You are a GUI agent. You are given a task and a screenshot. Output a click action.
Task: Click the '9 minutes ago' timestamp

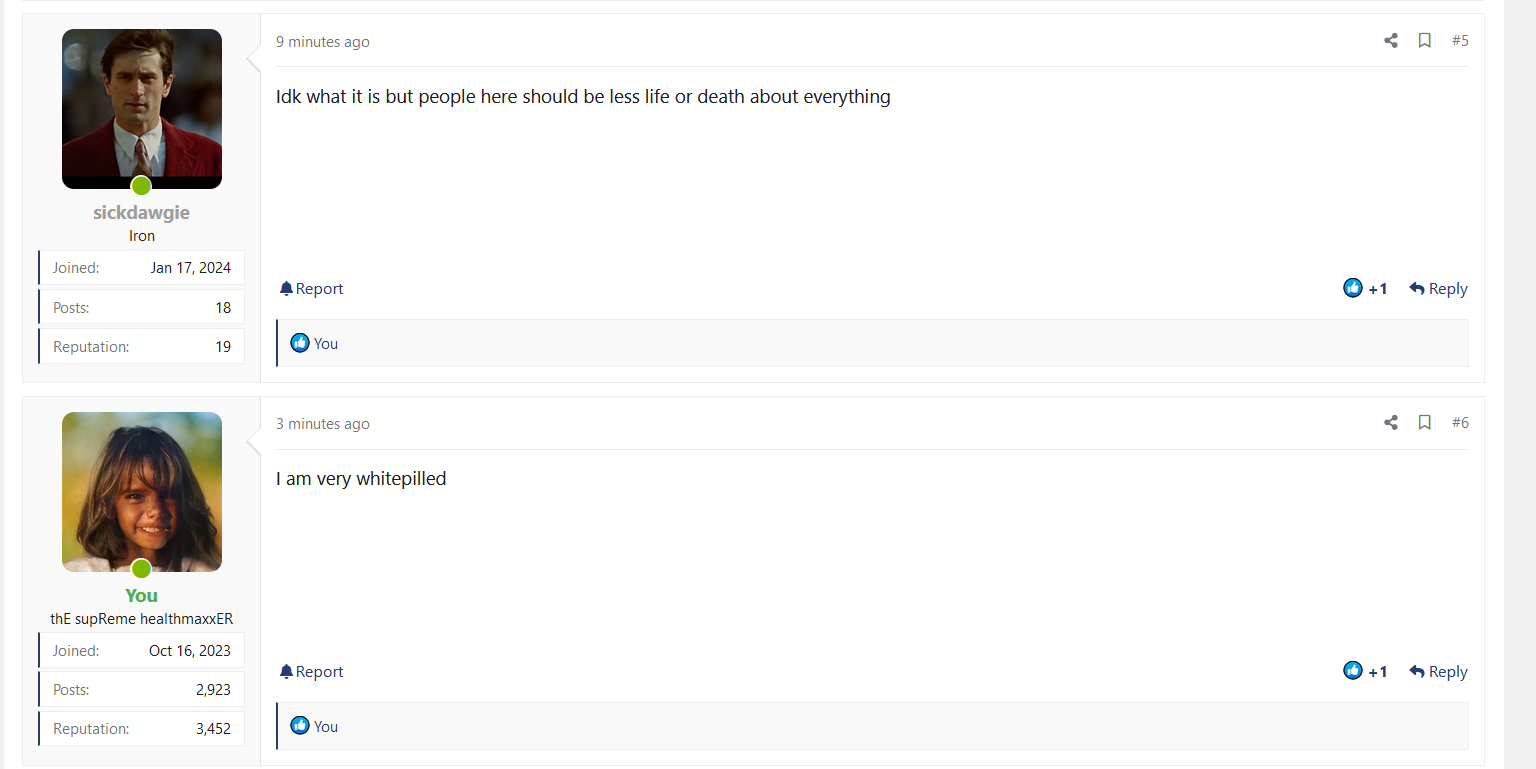tap(323, 42)
